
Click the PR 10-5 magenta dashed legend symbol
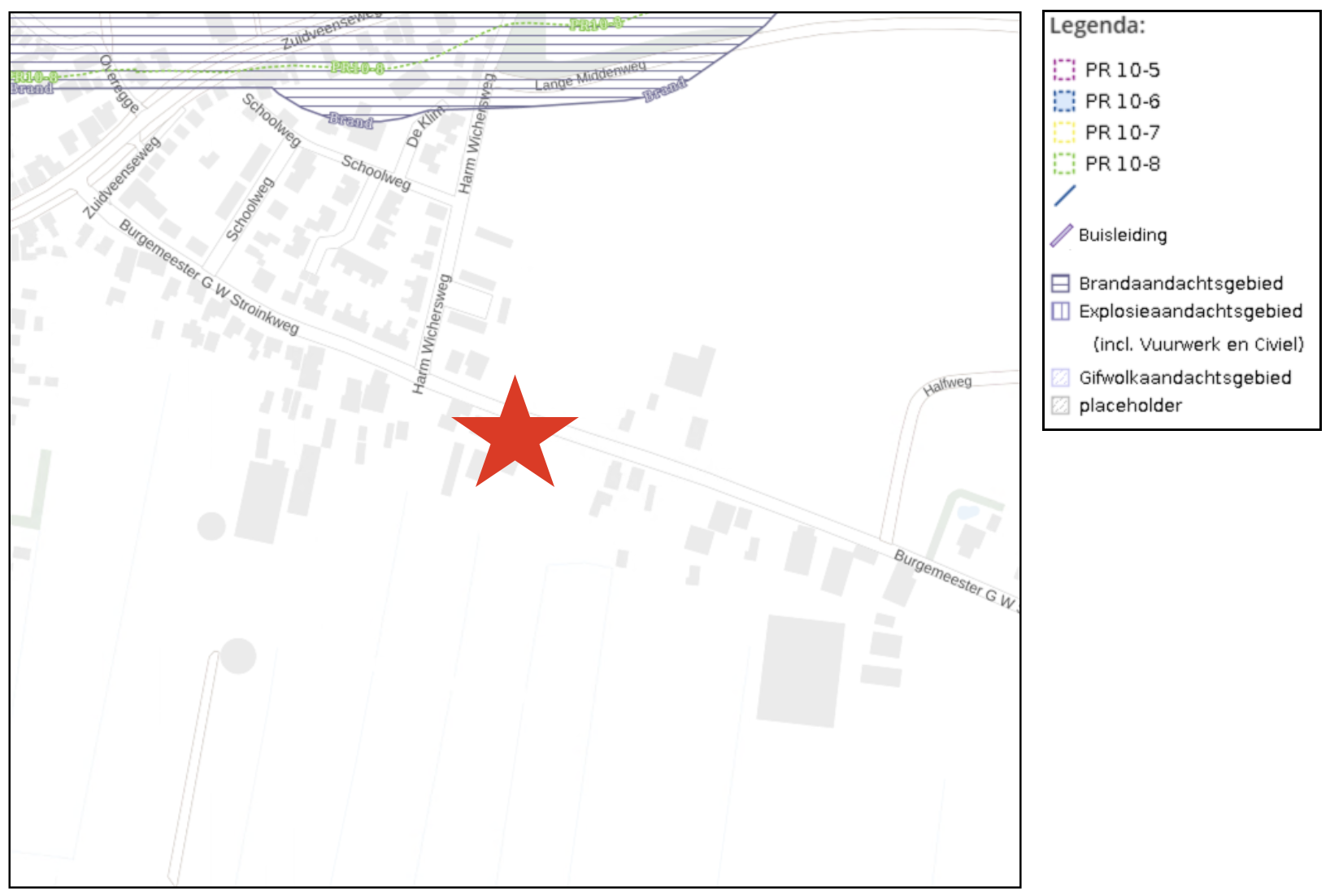1063,70
